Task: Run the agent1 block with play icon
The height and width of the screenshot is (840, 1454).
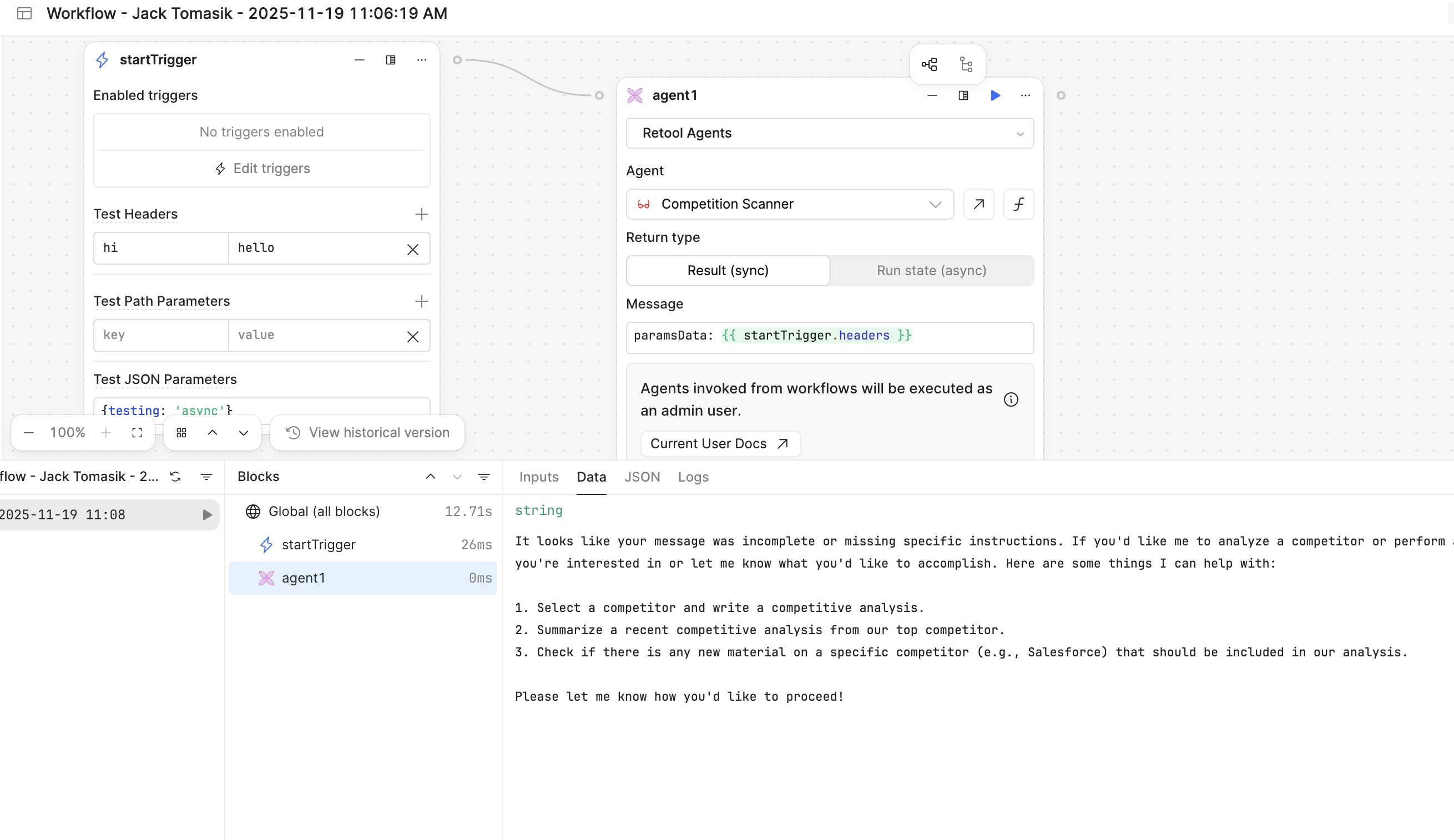Action: tap(995, 96)
